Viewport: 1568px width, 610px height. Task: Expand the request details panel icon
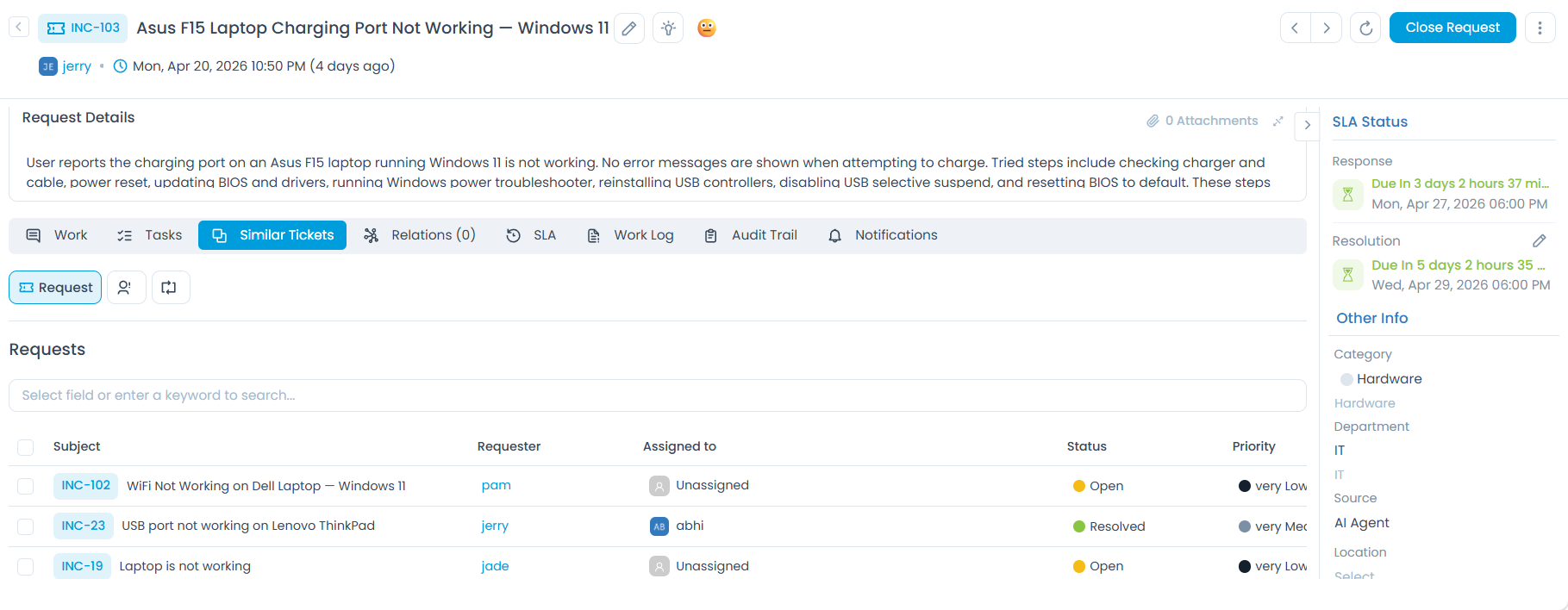[x=1278, y=121]
